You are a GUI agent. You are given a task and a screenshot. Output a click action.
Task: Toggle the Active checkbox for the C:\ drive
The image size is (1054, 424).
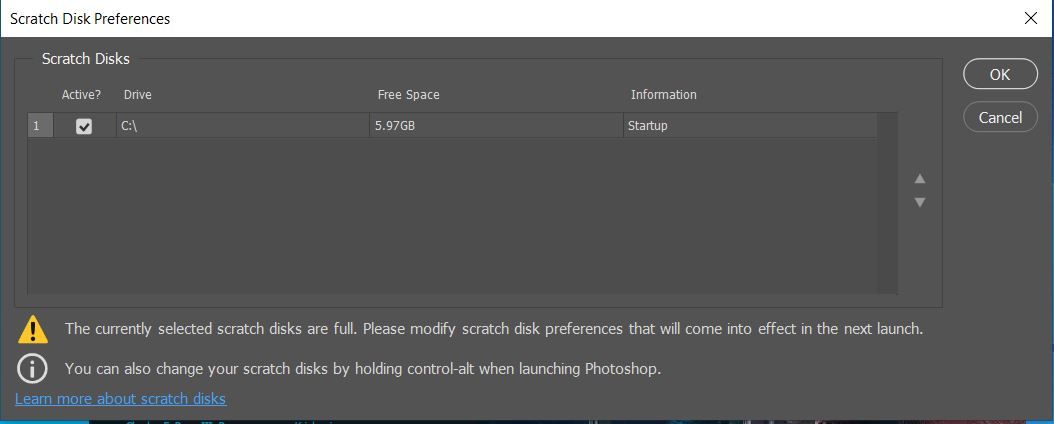84,126
